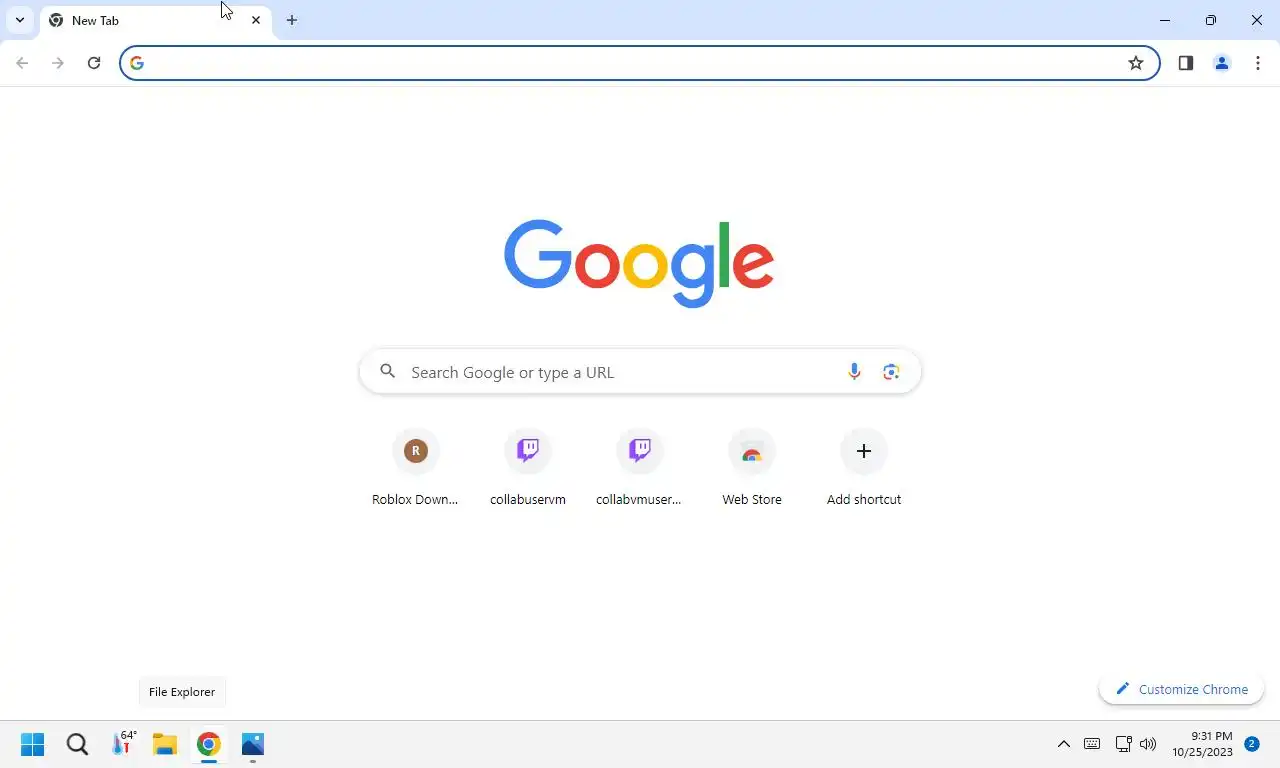The height and width of the screenshot is (768, 1280).
Task: Click the Chrome address bar
Action: pyautogui.click(x=640, y=63)
